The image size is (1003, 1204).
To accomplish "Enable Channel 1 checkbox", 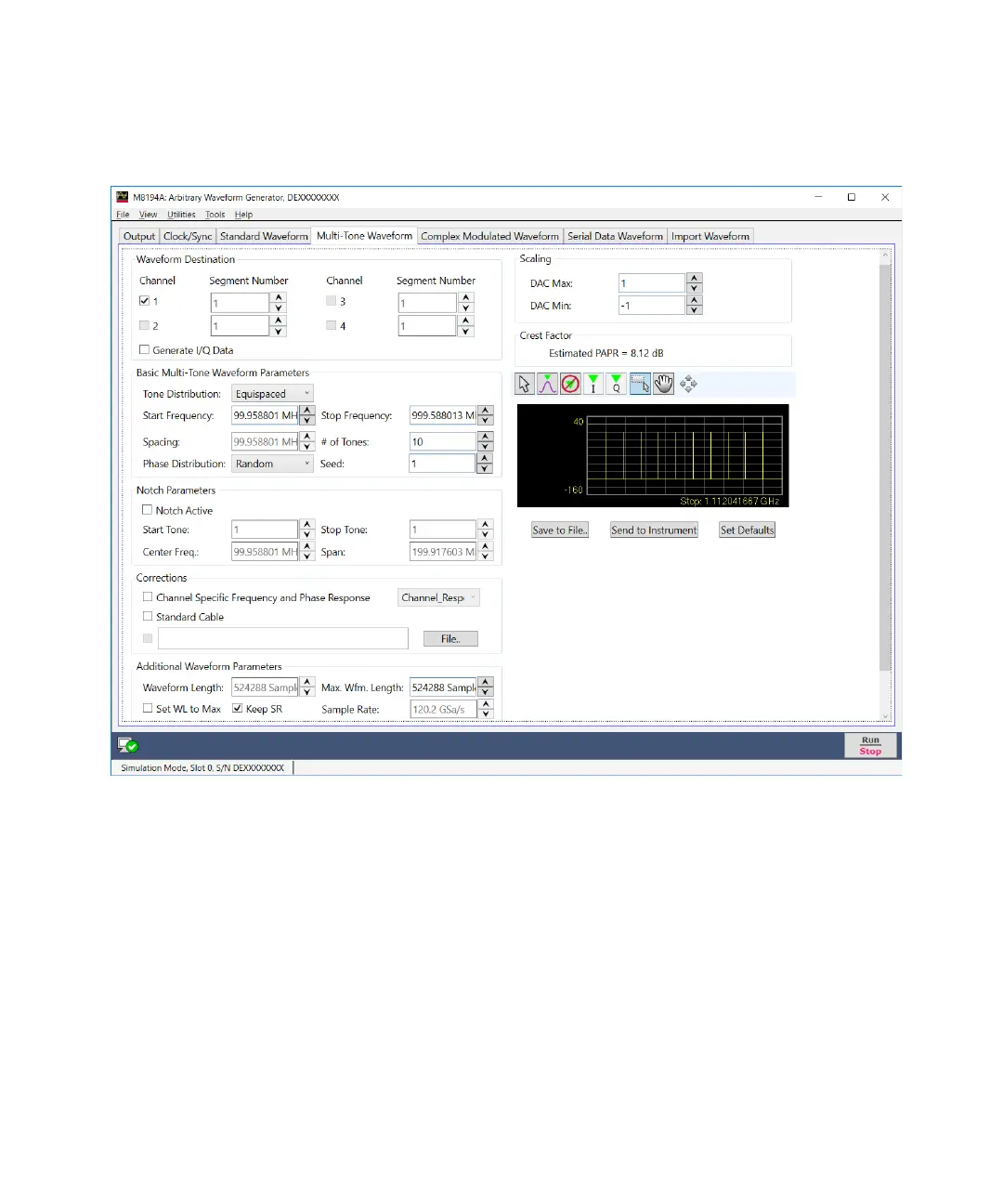I will click(x=144, y=301).
